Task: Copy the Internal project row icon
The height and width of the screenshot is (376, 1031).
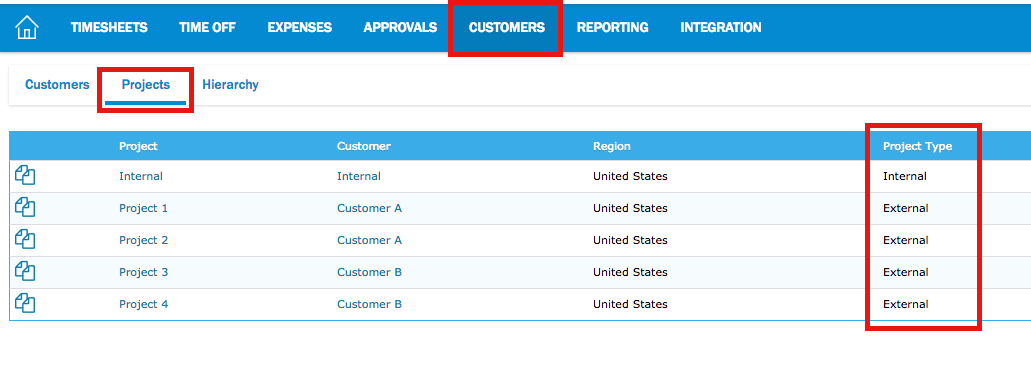Action: pyautogui.click(x=24, y=176)
